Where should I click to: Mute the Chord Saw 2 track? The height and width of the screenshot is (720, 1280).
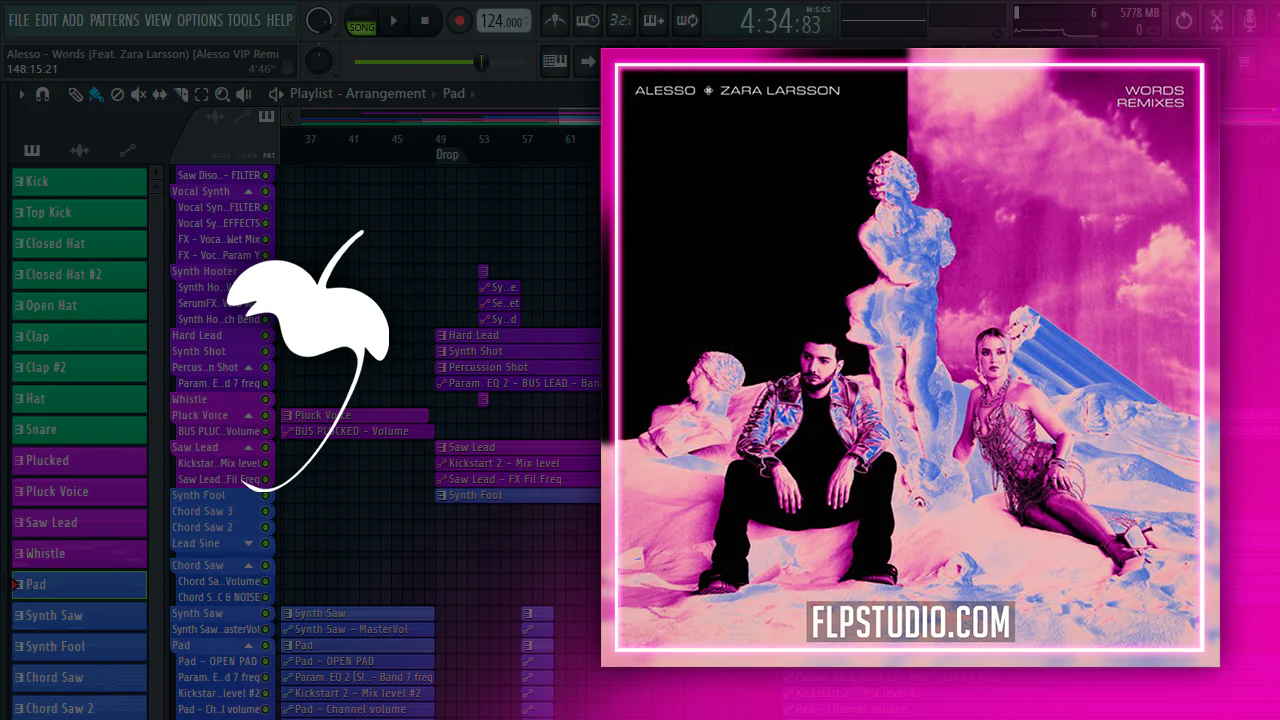pos(265,528)
